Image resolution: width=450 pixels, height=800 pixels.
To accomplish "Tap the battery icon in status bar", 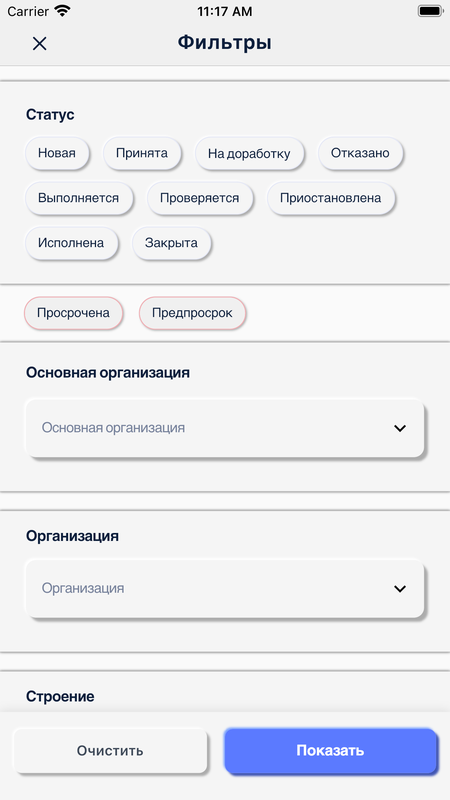I will pos(430,11).
